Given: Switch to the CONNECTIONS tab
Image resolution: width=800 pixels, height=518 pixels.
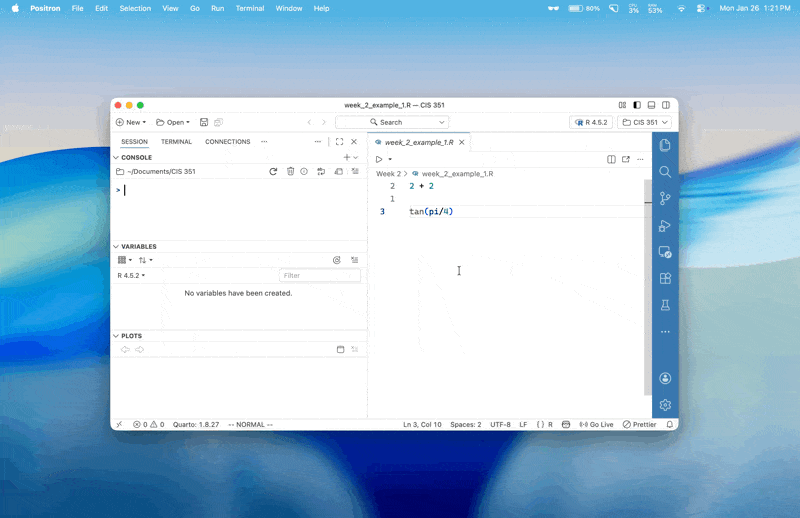Looking at the screenshot, I should pos(228,142).
